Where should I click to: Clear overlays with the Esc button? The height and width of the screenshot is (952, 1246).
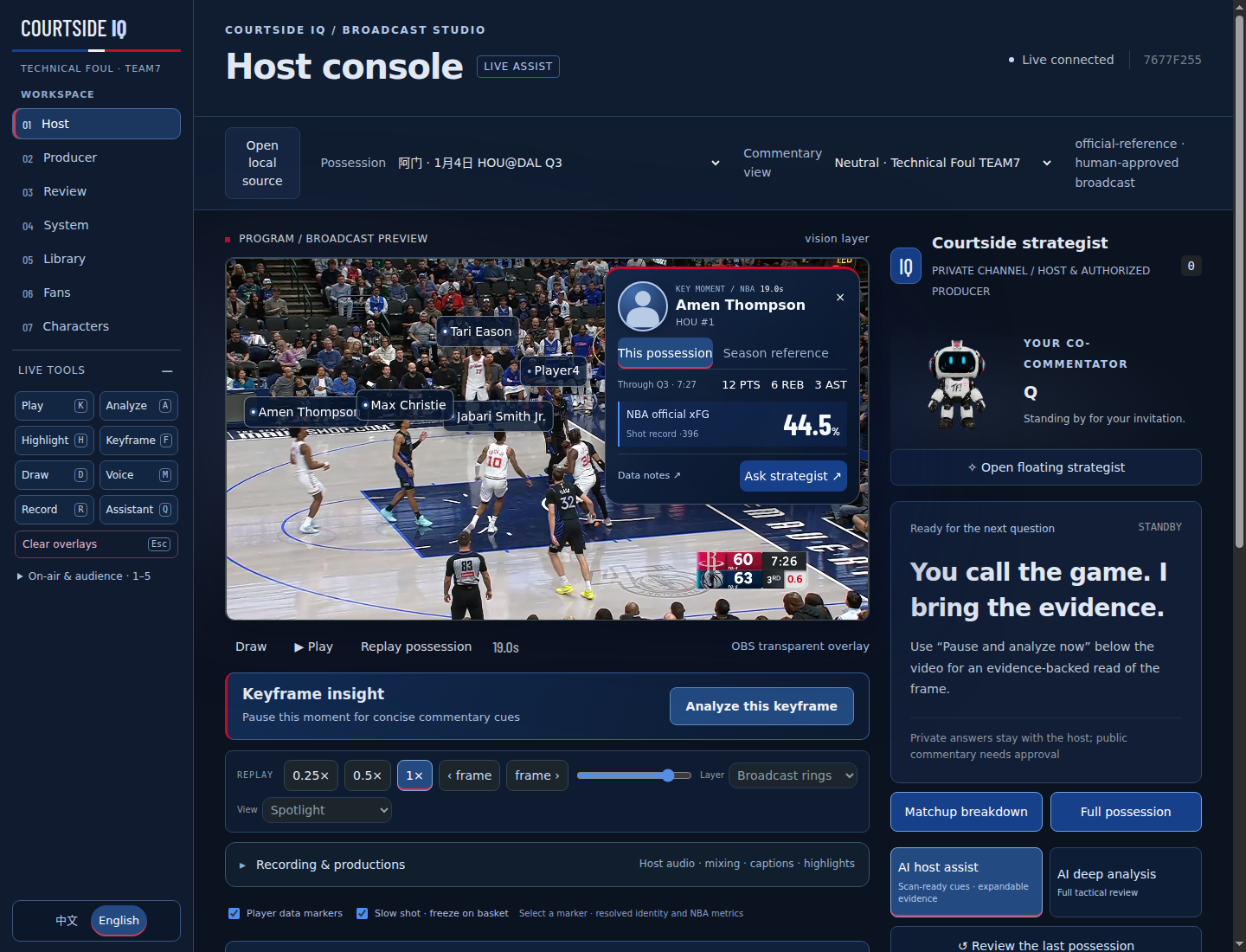click(96, 544)
